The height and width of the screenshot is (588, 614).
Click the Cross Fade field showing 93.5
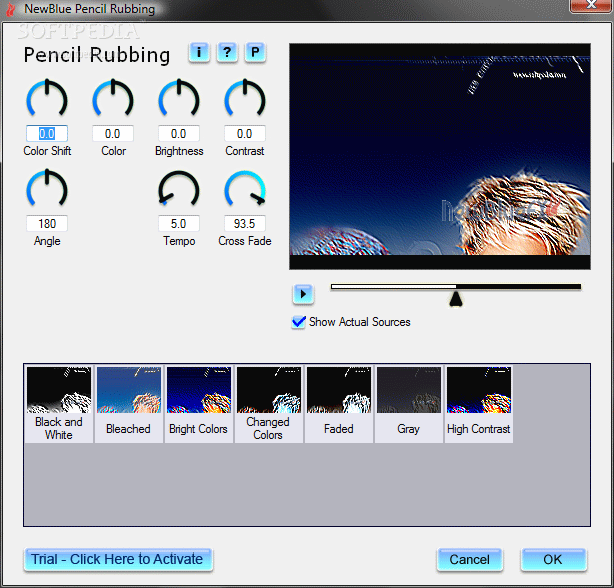point(245,224)
